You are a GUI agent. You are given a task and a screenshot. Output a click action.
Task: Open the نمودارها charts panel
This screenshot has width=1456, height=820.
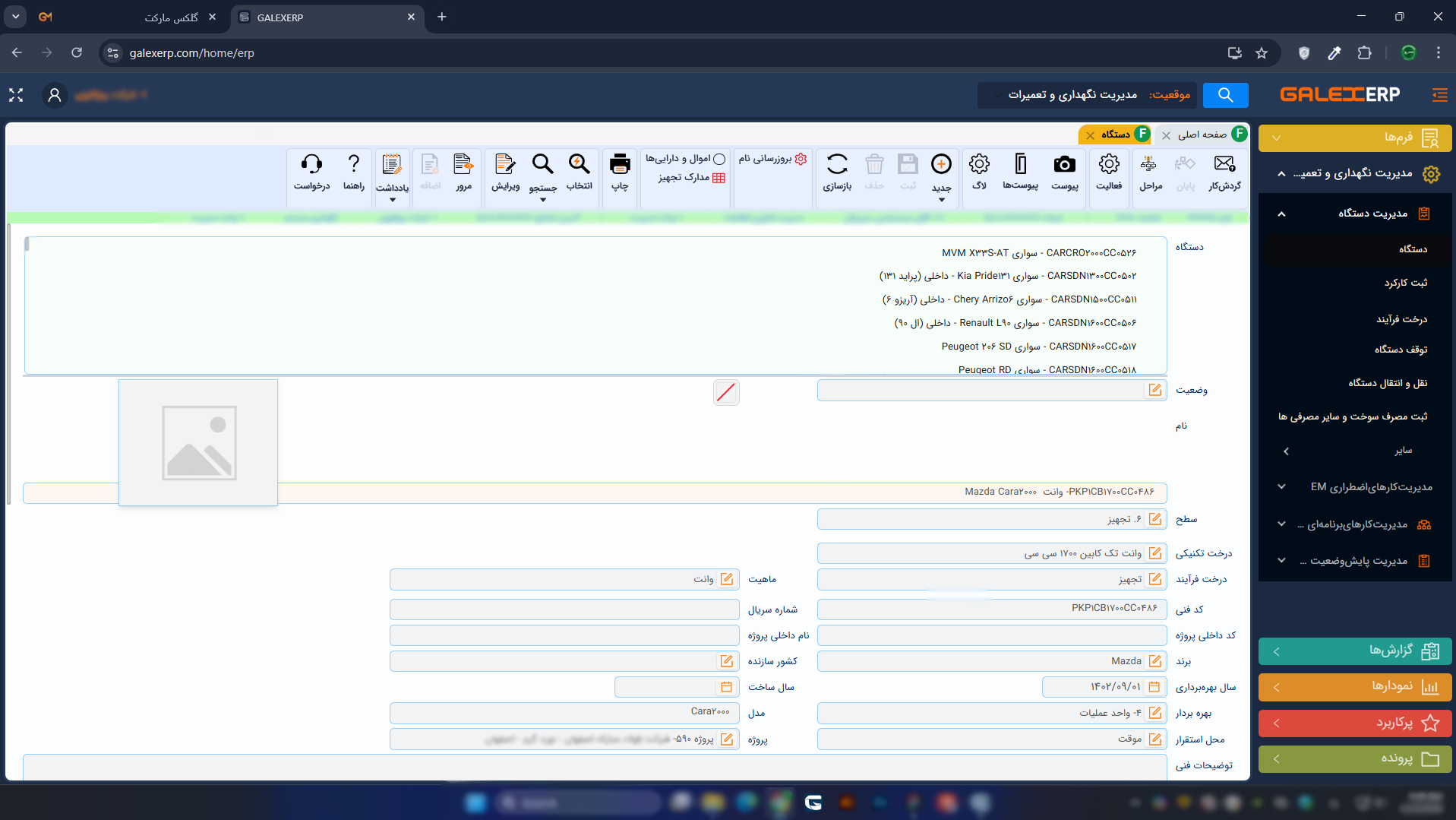(x=1354, y=687)
